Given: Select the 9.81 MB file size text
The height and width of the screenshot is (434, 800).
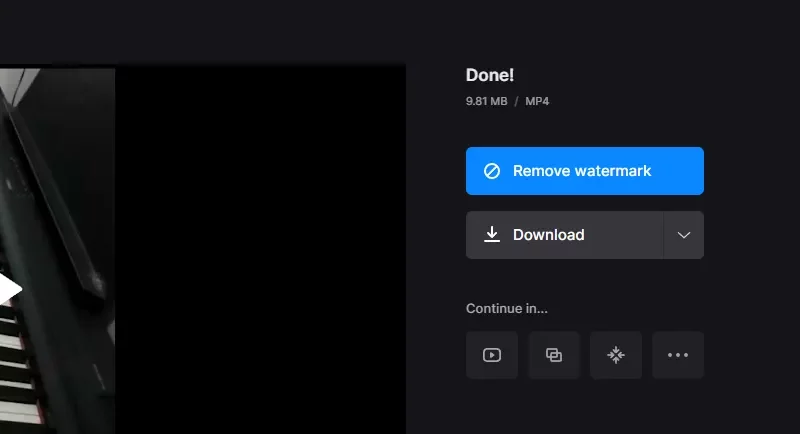Looking at the screenshot, I should 486,101.
